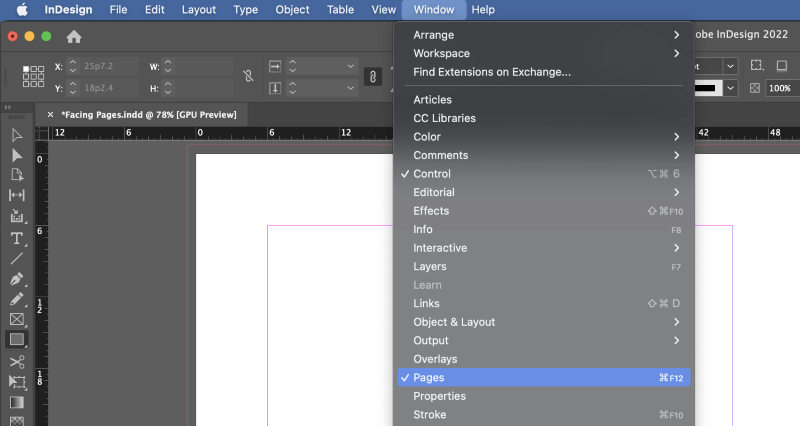Screen dimensions: 800x426
Task: Click the Home screen icon
Action: (x=74, y=37)
